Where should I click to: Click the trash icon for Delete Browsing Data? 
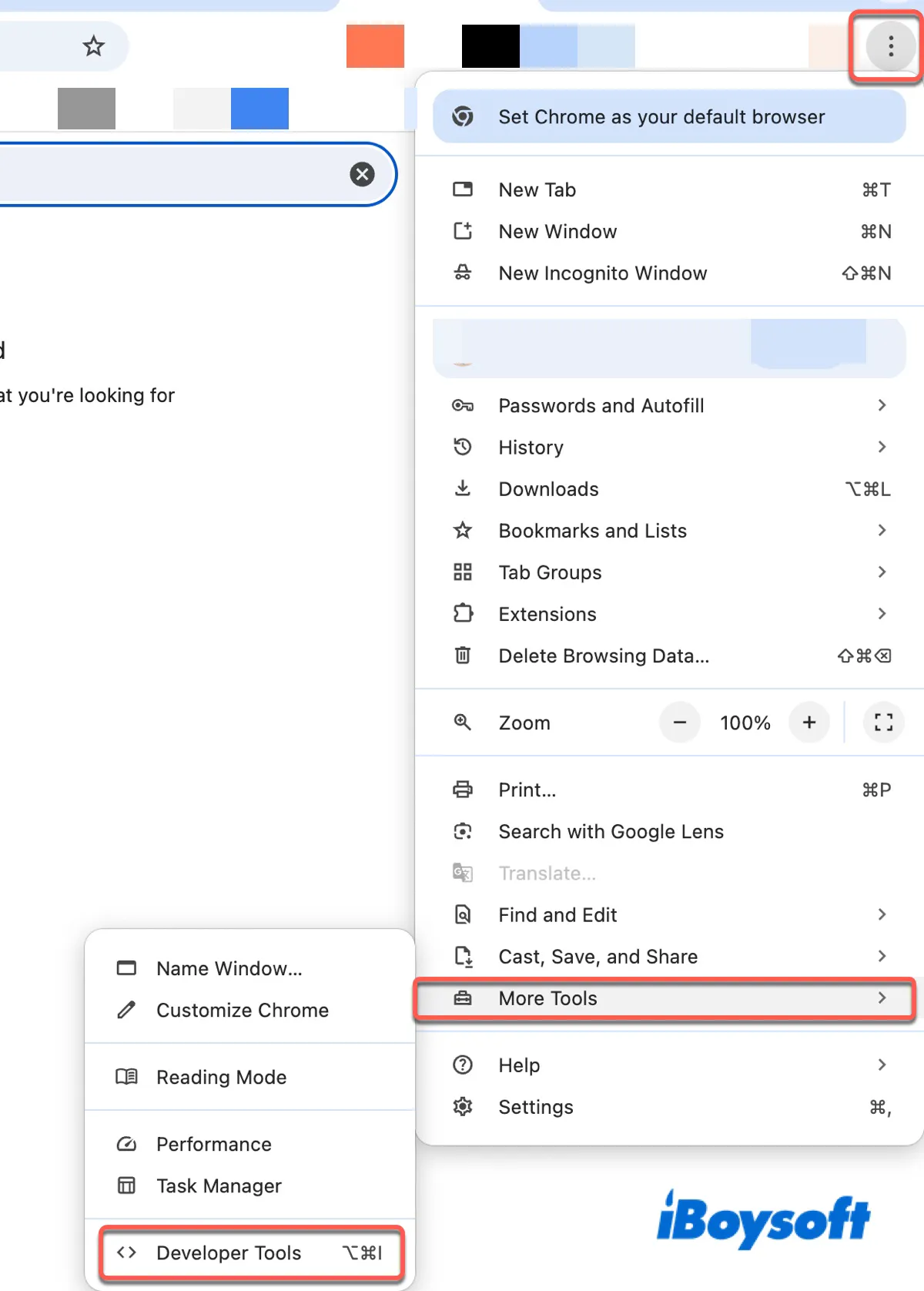tap(463, 655)
